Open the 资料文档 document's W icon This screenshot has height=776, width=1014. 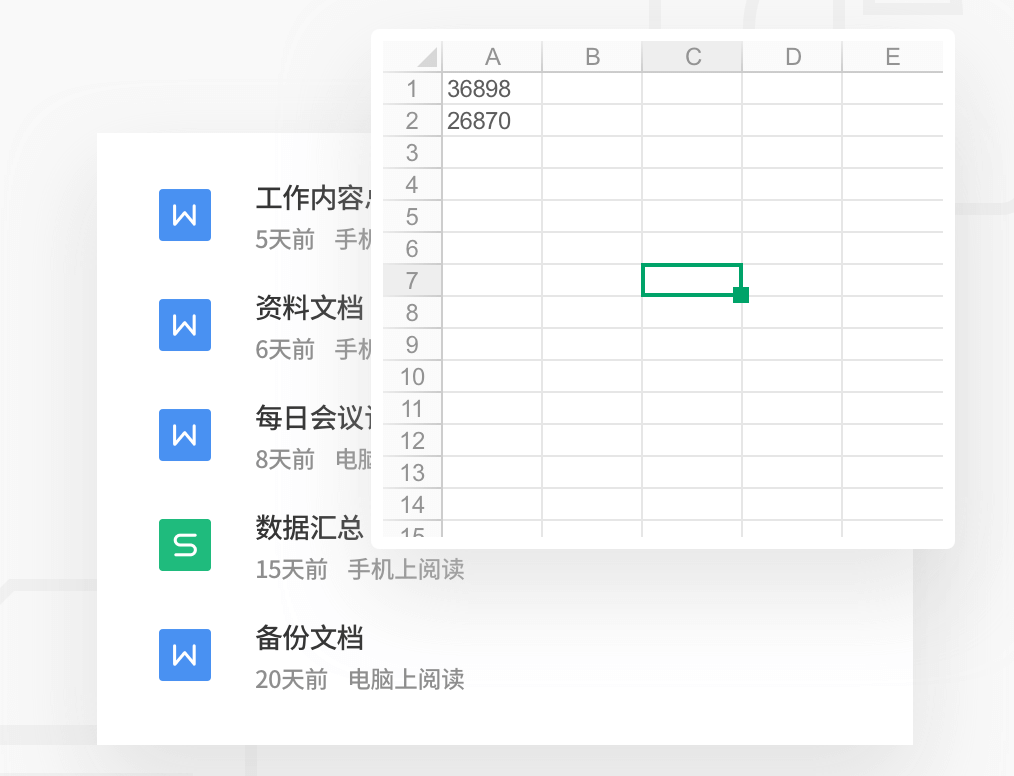click(185, 325)
